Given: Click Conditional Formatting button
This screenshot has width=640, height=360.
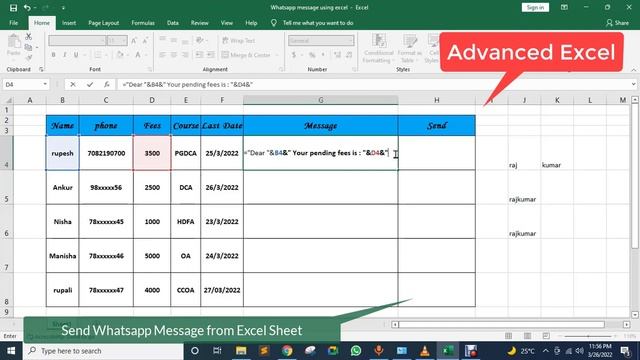Looking at the screenshot, I should (378, 49).
